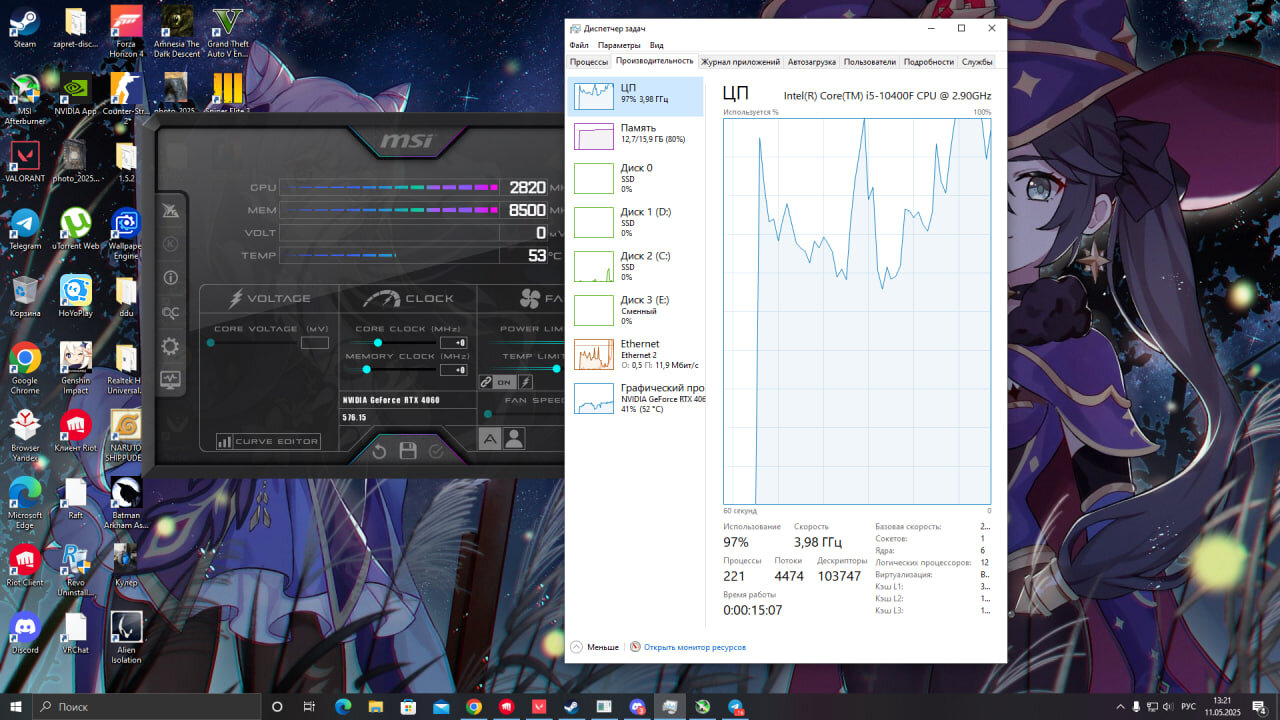Click the Windows Start button
The height and width of the screenshot is (720, 1280).
pyautogui.click(x=15, y=706)
